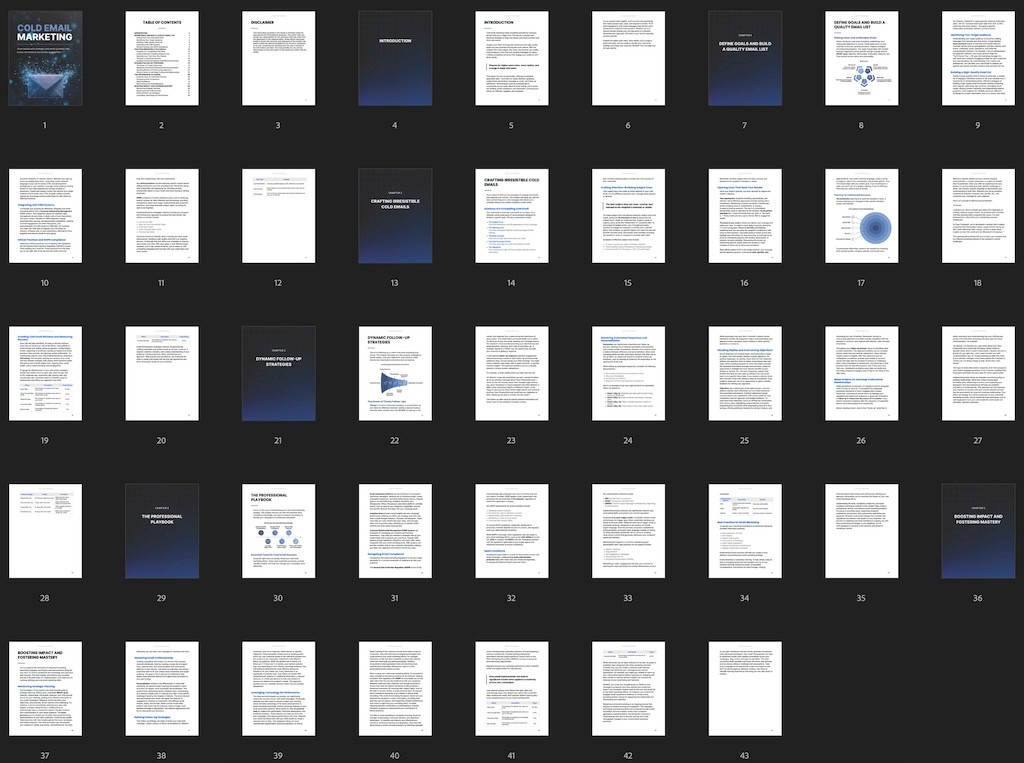Open the Cold Email Marketing cover thumbnail
Viewport: 1024px width, 763px height.
point(46,58)
